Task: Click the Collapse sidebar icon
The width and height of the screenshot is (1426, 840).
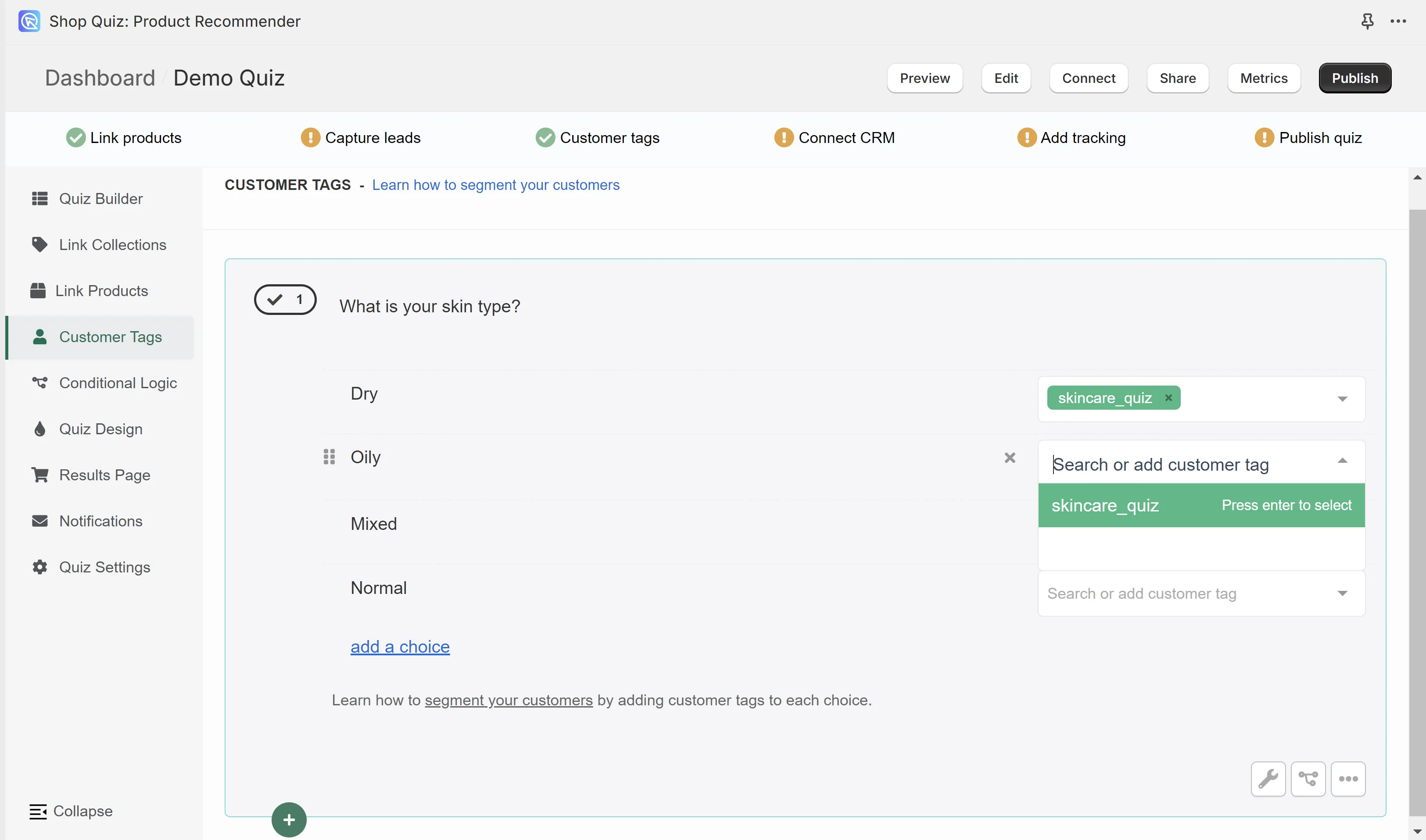Action: coord(38,811)
